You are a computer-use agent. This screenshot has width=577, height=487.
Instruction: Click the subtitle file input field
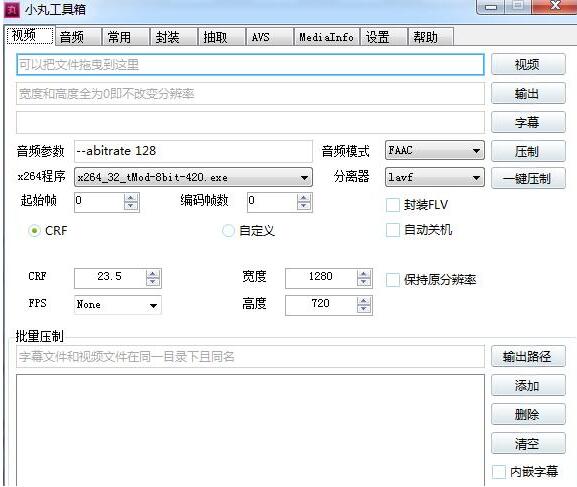tap(250, 123)
